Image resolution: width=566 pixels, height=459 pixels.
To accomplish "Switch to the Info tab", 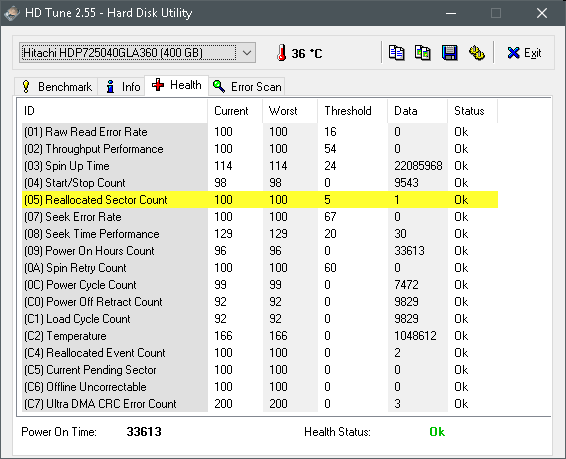I will (123, 87).
